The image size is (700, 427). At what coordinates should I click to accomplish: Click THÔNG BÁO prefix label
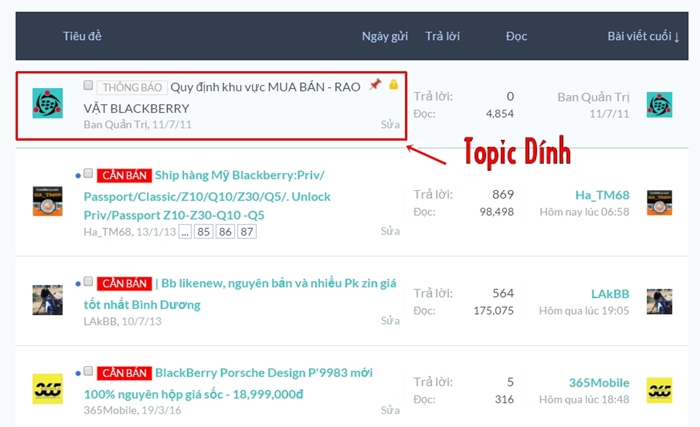(132, 87)
